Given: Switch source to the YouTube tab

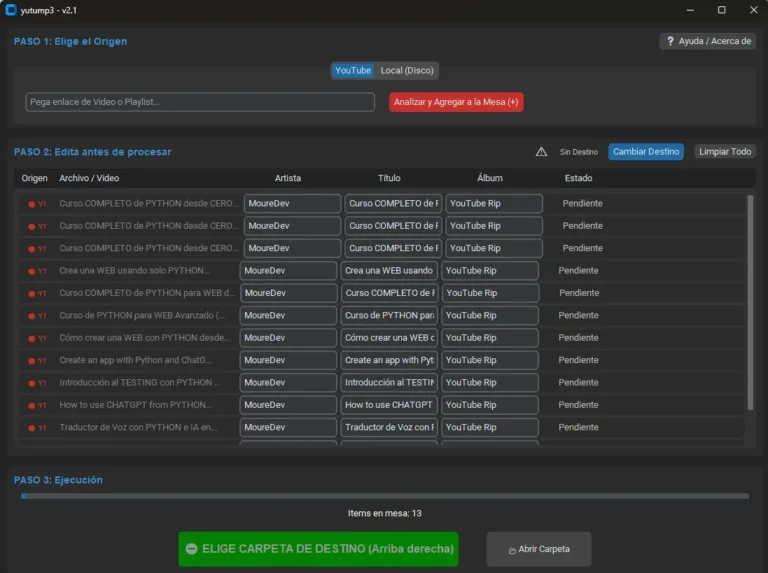Looking at the screenshot, I should (x=352, y=71).
